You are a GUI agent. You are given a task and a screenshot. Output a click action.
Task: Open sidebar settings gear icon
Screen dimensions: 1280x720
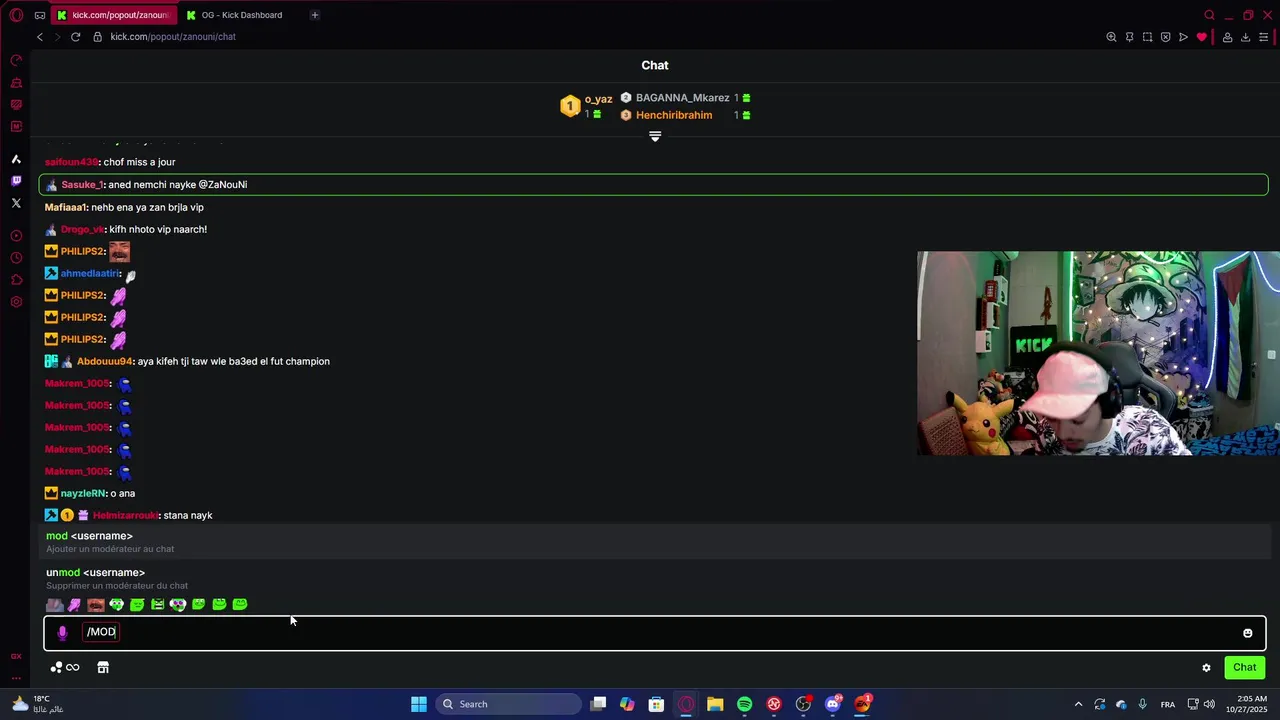click(x=16, y=302)
